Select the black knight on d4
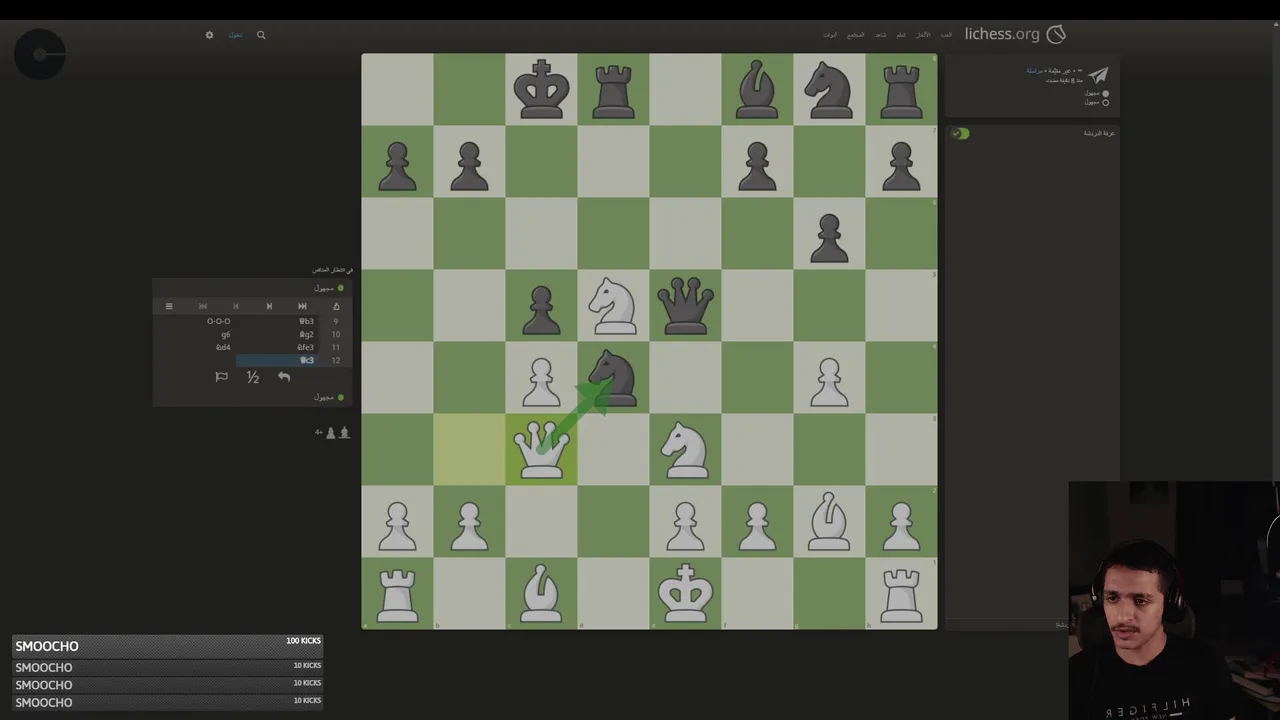Viewport: 1280px width, 720px height. pyautogui.click(x=613, y=378)
